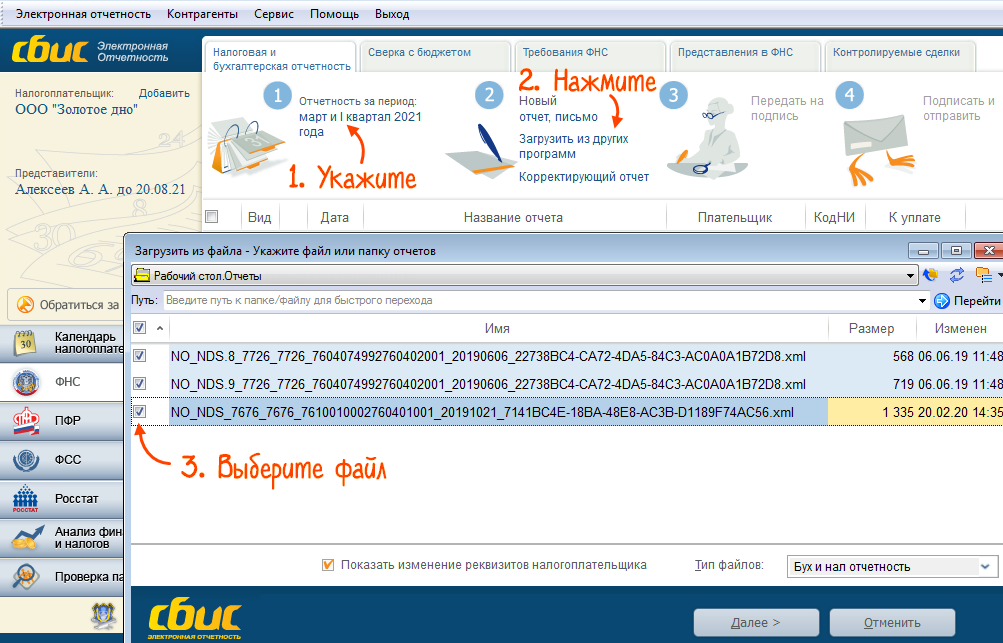This screenshot has width=1003, height=643.
Task: Switch to the Сверка с бюджетом tab
Action: [435, 56]
